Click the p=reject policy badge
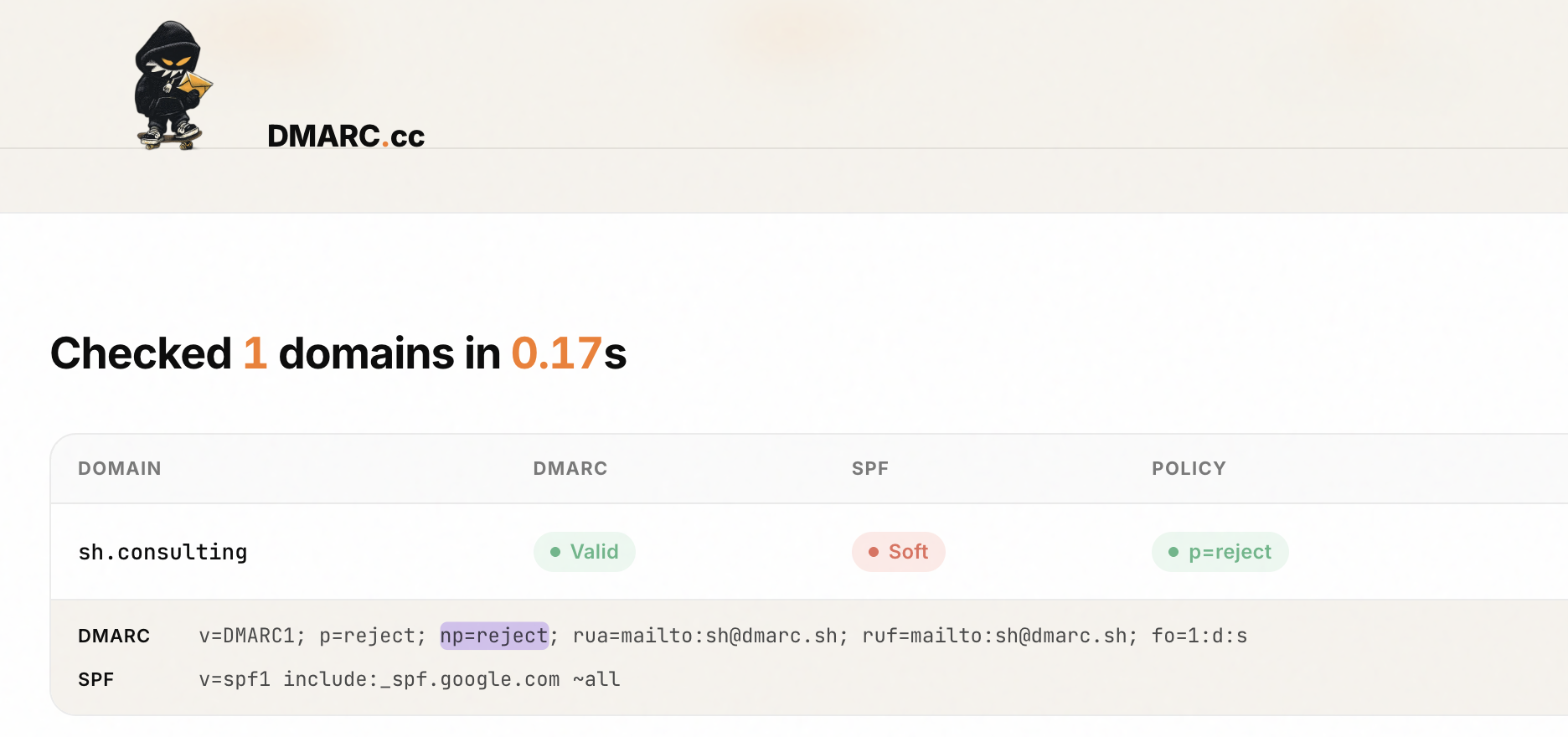Screen dimensions: 1568x737 (1220, 552)
